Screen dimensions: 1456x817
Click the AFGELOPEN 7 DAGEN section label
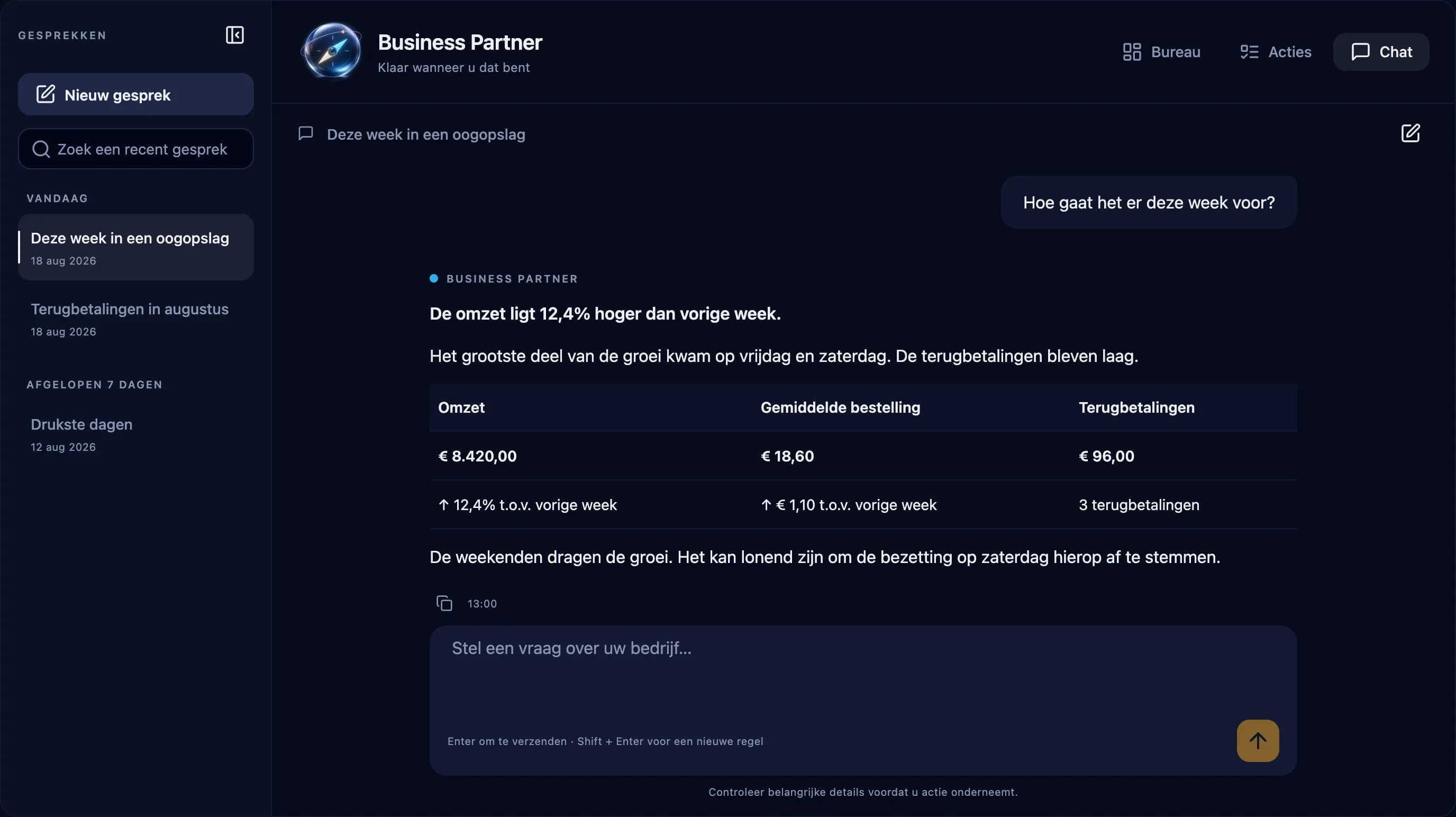94,385
